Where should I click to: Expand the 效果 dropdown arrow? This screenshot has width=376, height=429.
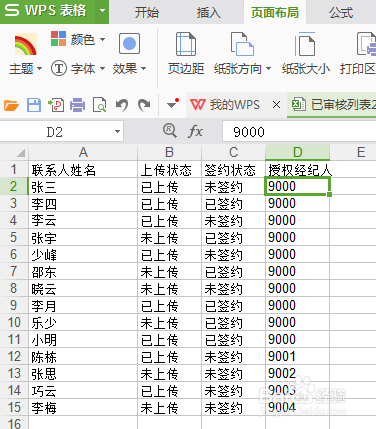coord(144,69)
